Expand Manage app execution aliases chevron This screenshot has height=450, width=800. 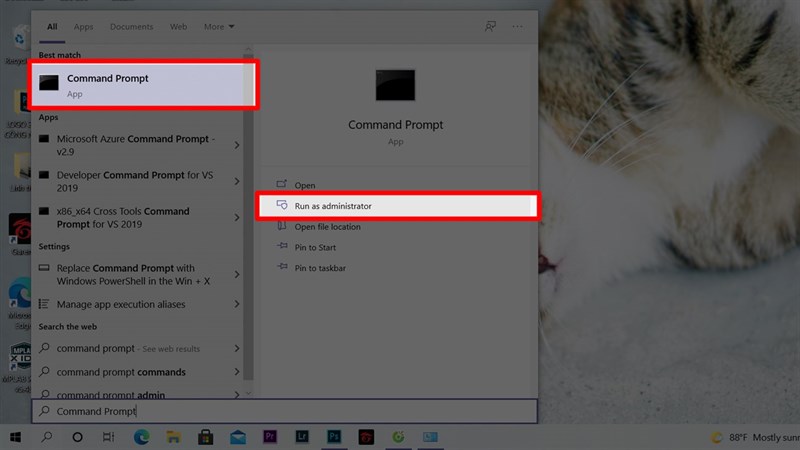[237, 304]
